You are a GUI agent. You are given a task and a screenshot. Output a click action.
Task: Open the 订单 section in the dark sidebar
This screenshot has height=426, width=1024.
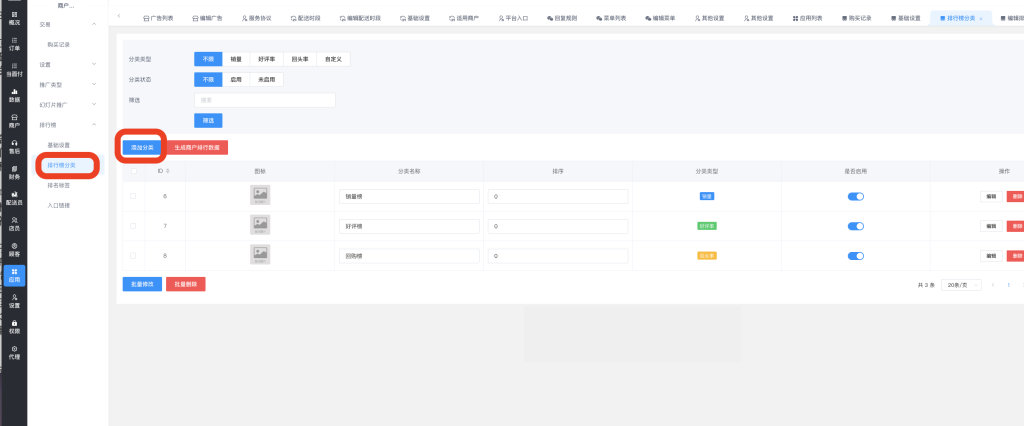13,42
